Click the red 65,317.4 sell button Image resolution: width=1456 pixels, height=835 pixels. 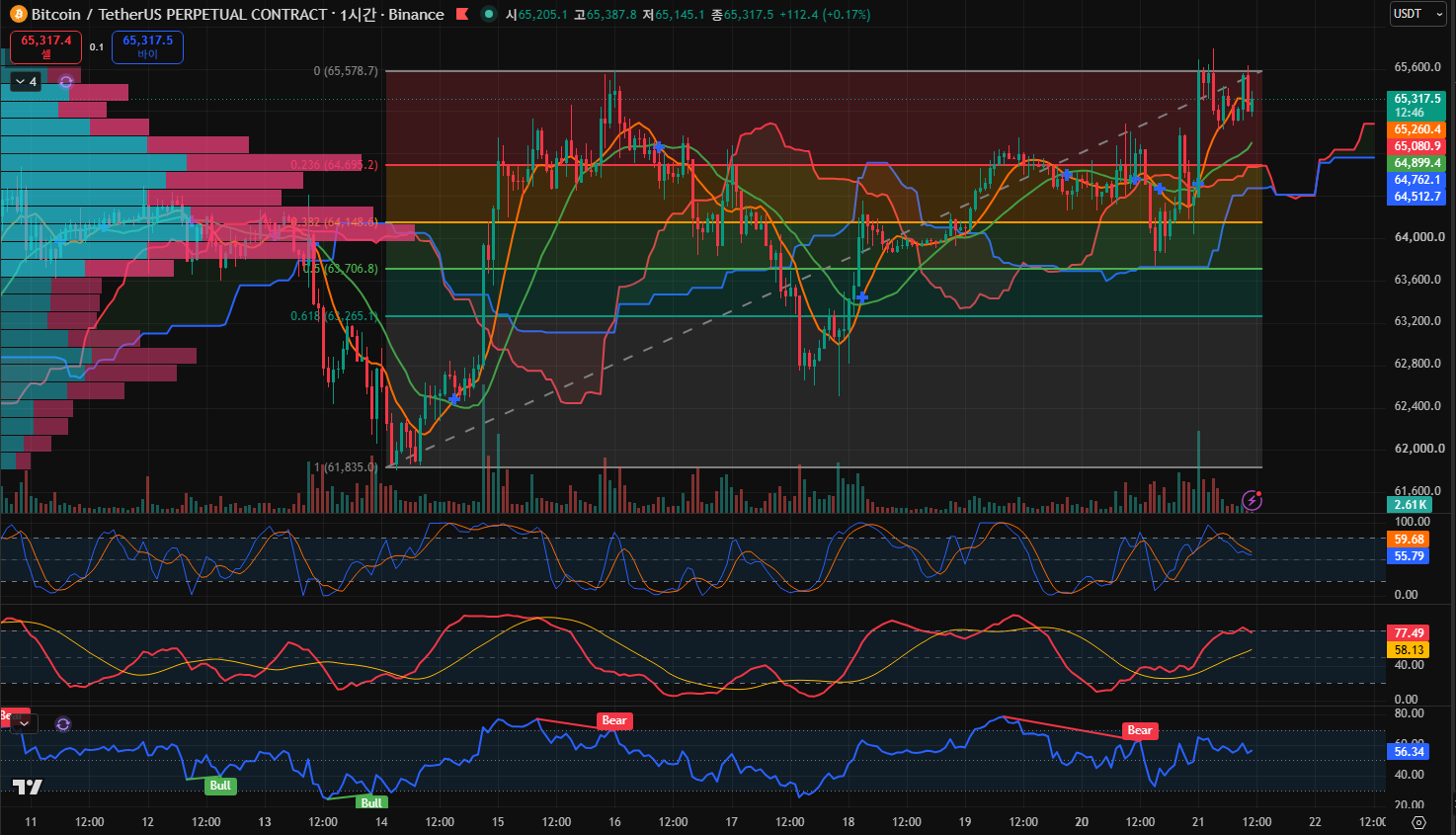tap(45, 46)
